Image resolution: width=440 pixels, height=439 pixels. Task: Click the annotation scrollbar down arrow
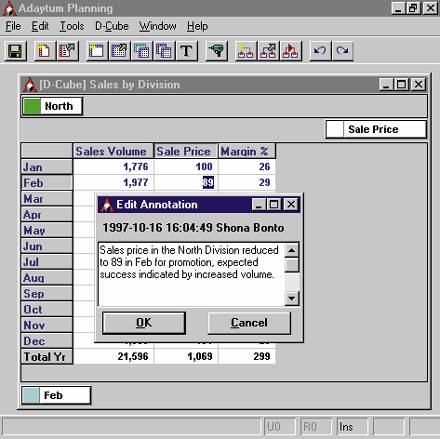[x=292, y=298]
